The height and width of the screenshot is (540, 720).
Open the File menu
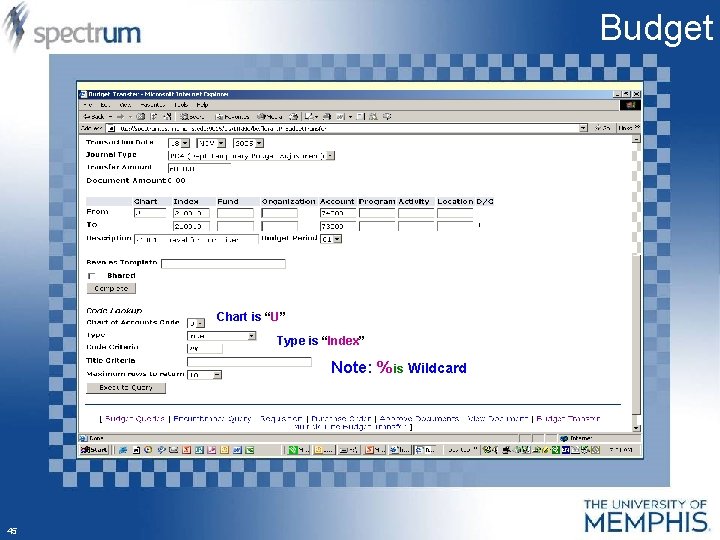click(x=87, y=105)
